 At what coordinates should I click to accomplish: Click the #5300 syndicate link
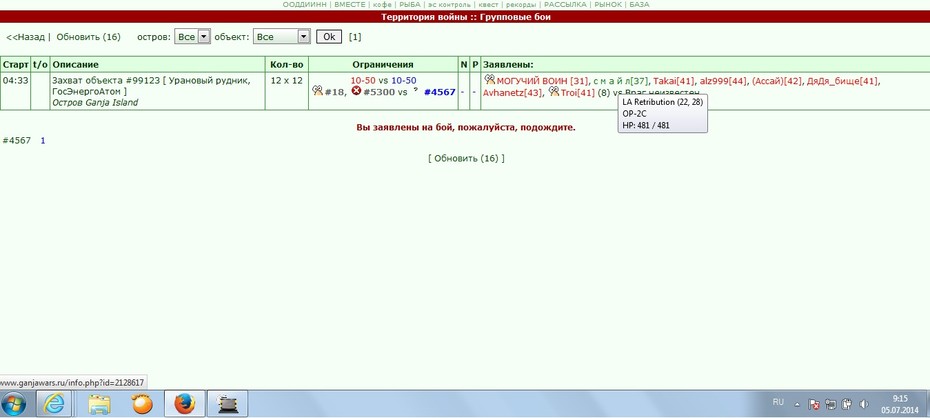pos(379,92)
